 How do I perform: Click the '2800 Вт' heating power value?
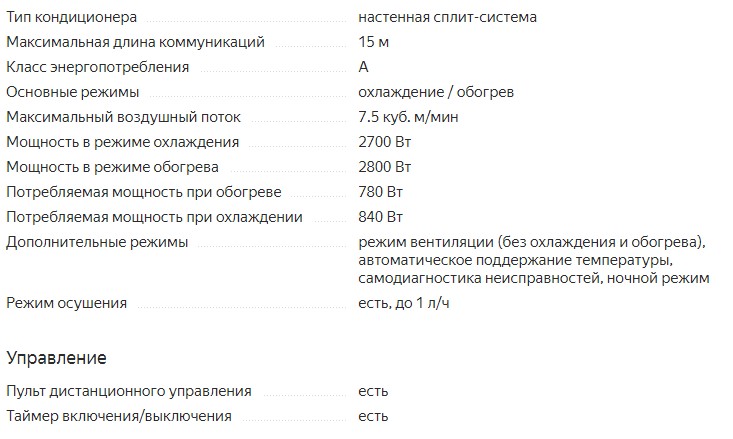(x=384, y=167)
